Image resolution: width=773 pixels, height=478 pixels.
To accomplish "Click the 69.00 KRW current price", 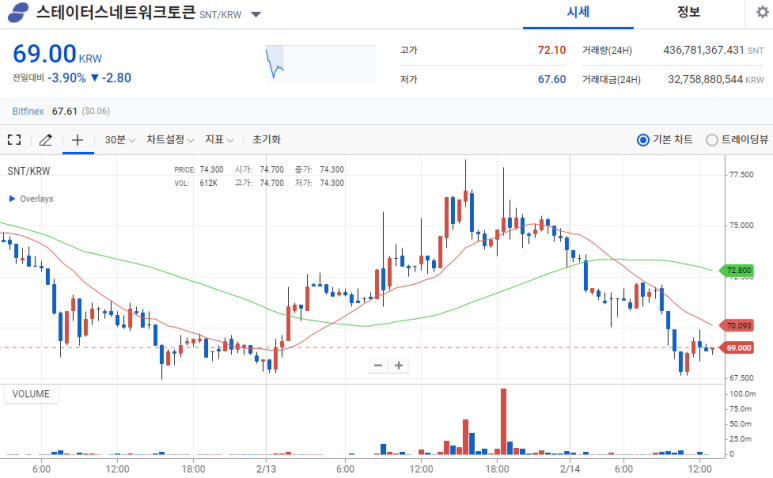I will click(x=57, y=54).
